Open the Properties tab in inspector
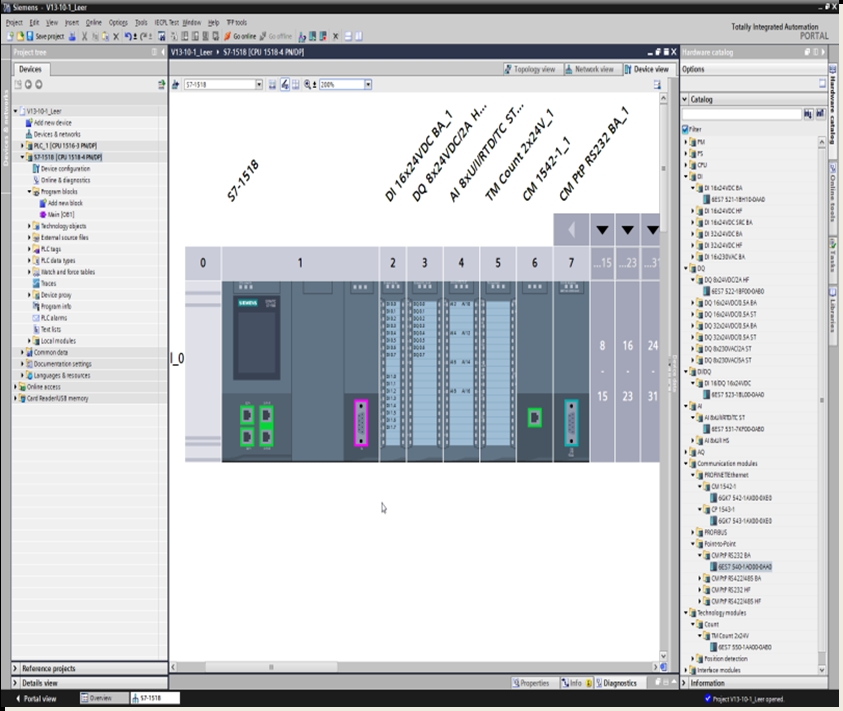Screen dimensions: 843x711 531,683
